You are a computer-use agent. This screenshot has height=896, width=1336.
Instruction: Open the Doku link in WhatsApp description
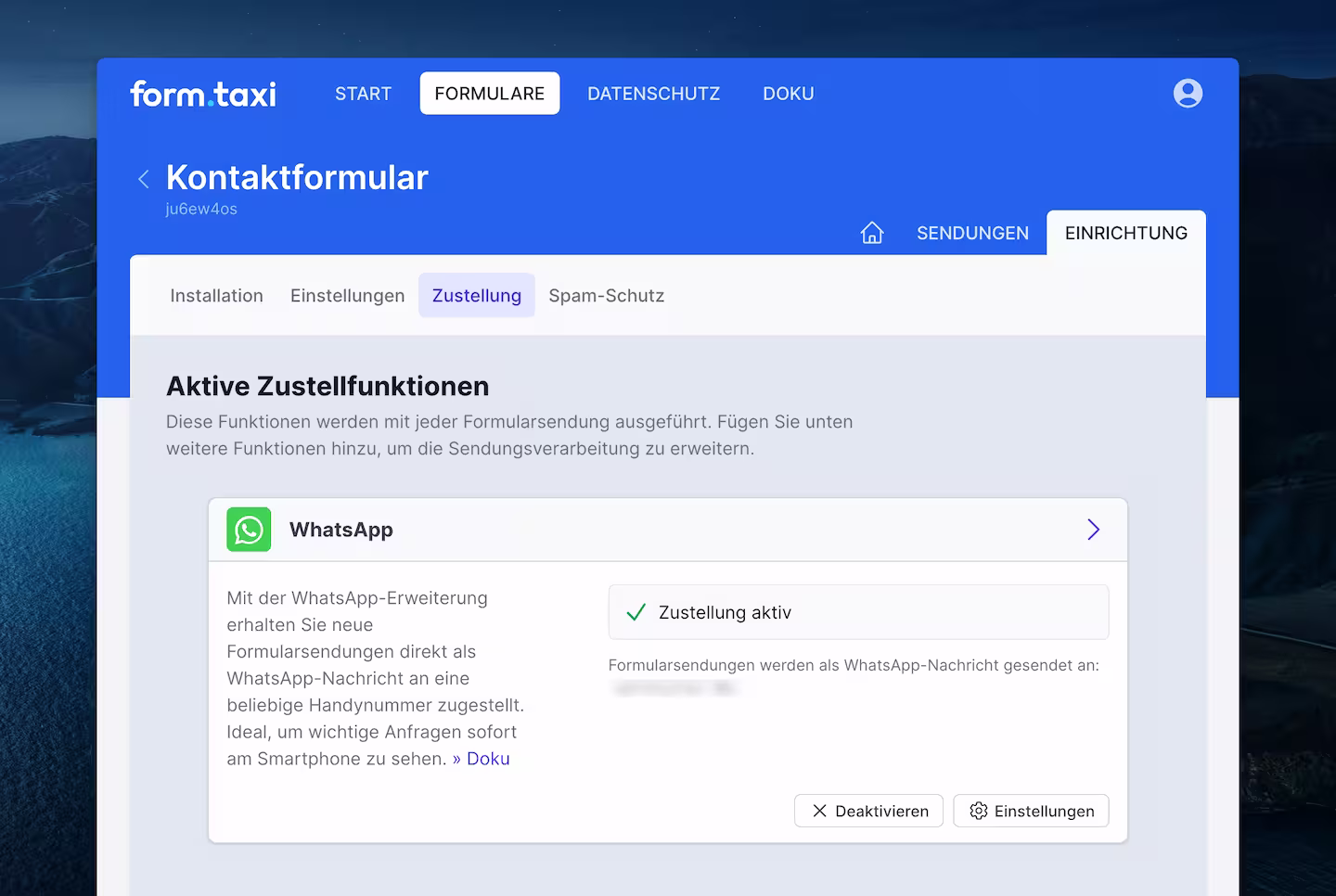489,759
